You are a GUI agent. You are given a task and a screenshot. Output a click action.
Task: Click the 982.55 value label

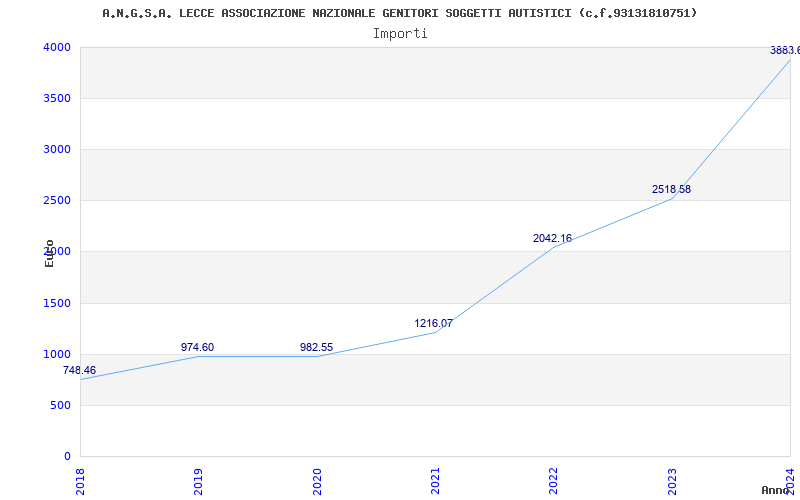click(x=316, y=348)
